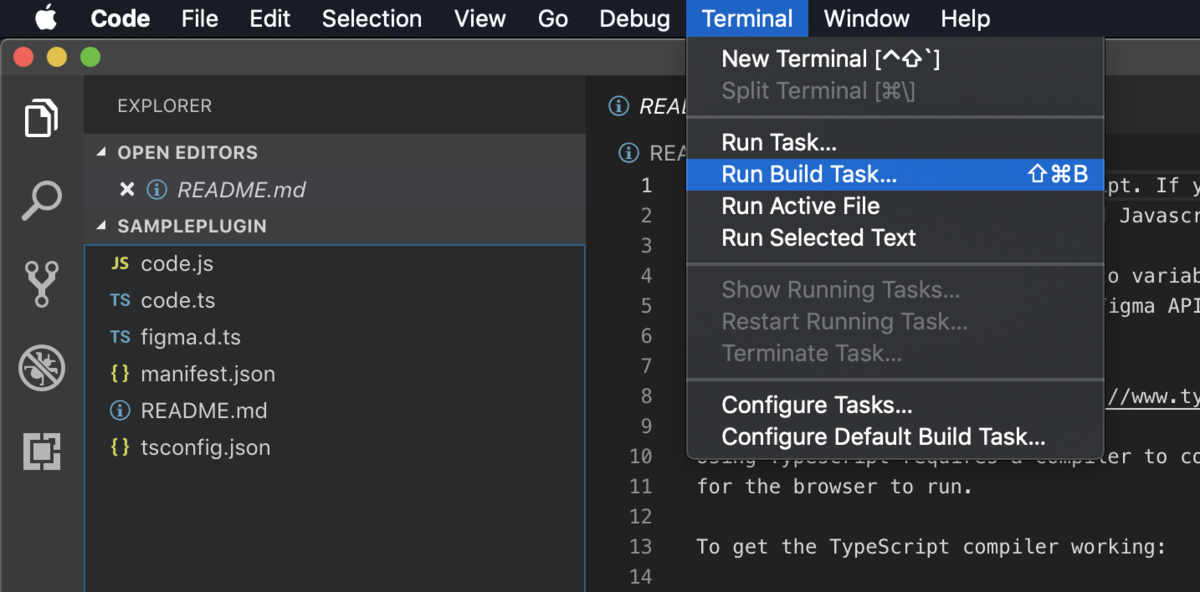Image resolution: width=1200 pixels, height=592 pixels.
Task: Click the EXPLORER panel title
Action: [x=164, y=106]
